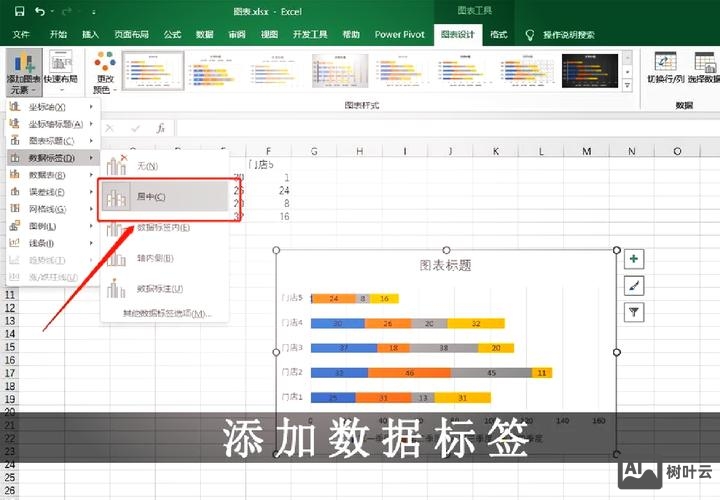Switch to the 帮助 help tab
The height and width of the screenshot is (500, 720).
tap(351, 34)
